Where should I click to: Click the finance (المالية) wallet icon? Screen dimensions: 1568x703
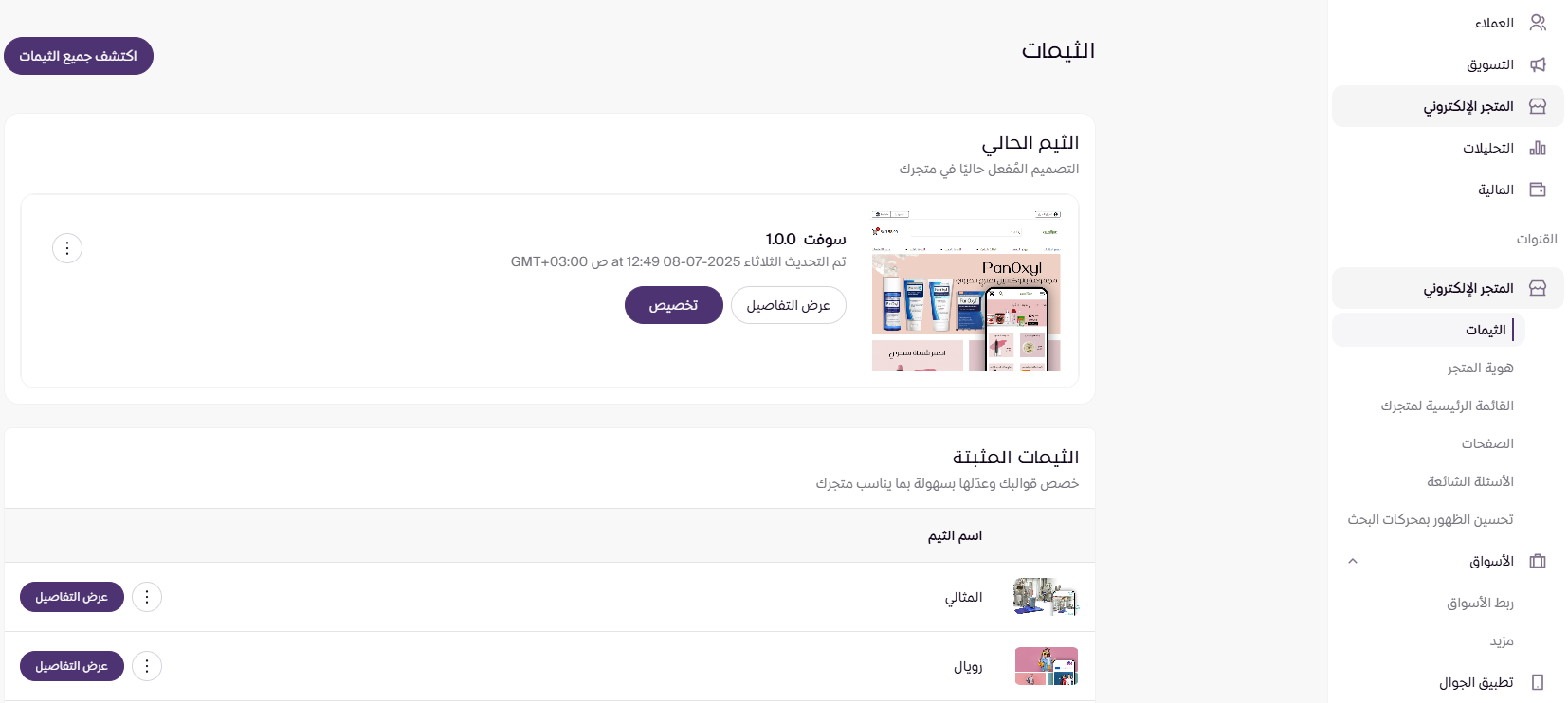(1538, 189)
